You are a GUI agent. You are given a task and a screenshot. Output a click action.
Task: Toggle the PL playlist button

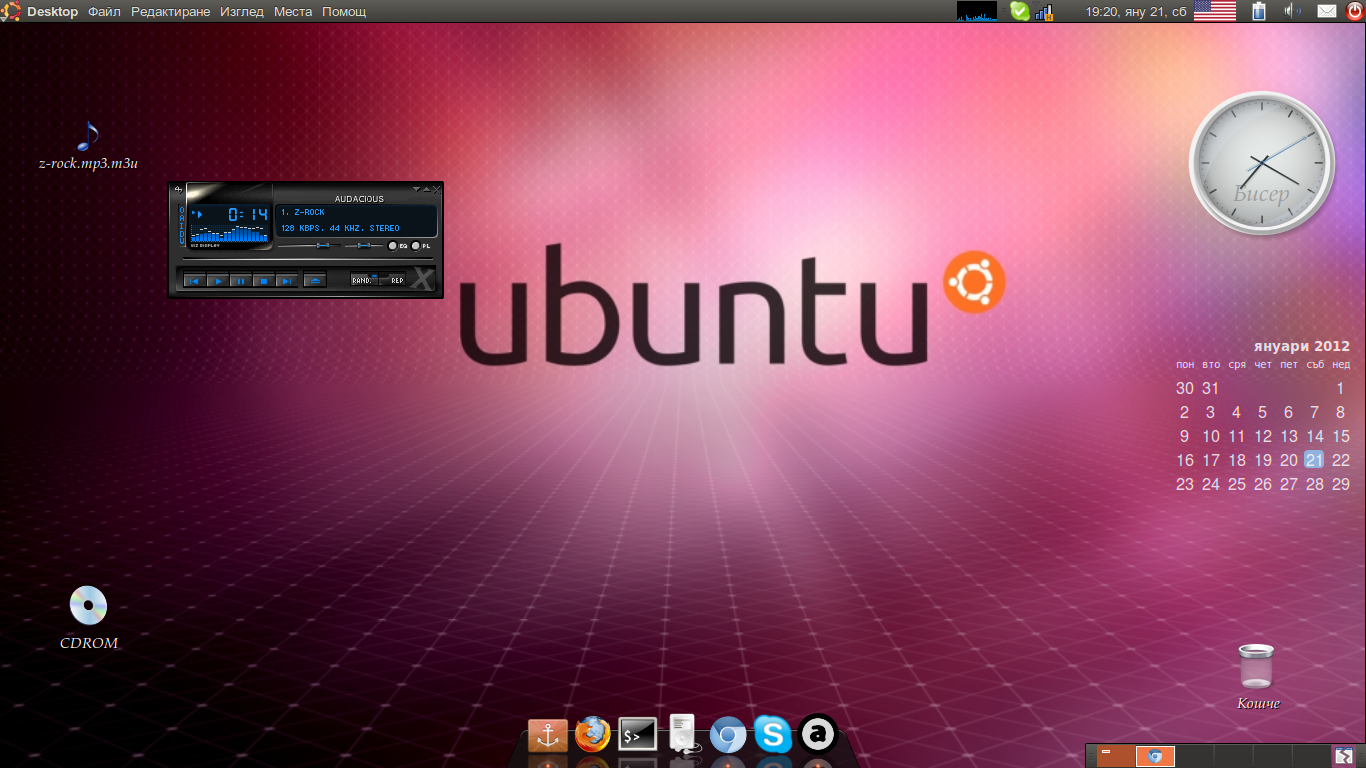[x=421, y=245]
